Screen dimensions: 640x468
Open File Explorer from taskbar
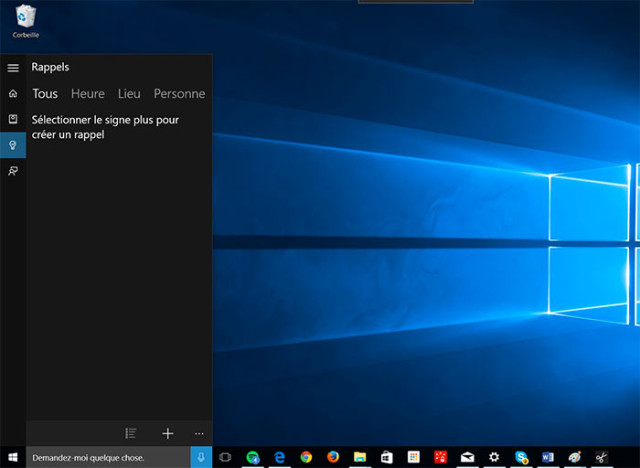tap(360, 457)
